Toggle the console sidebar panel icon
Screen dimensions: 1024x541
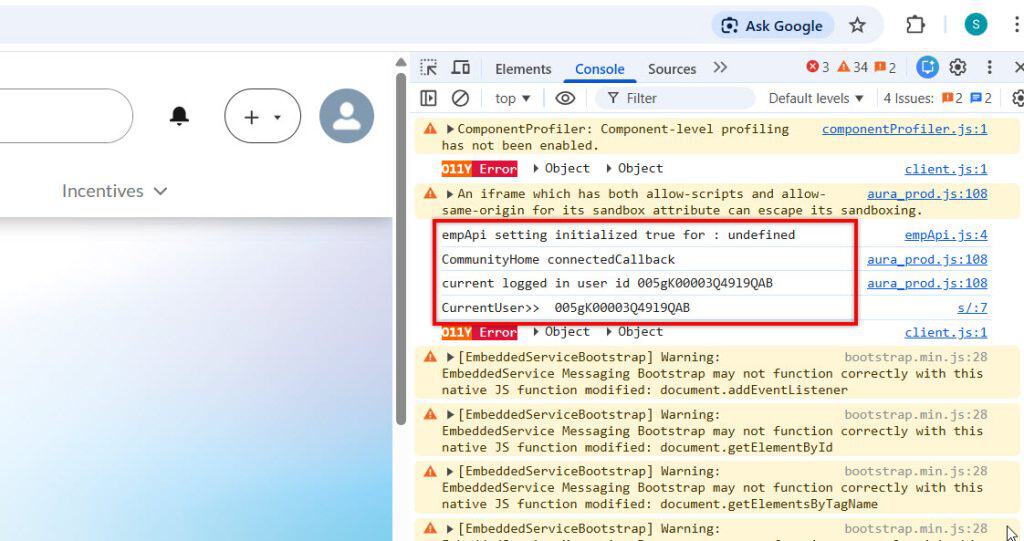pos(428,98)
